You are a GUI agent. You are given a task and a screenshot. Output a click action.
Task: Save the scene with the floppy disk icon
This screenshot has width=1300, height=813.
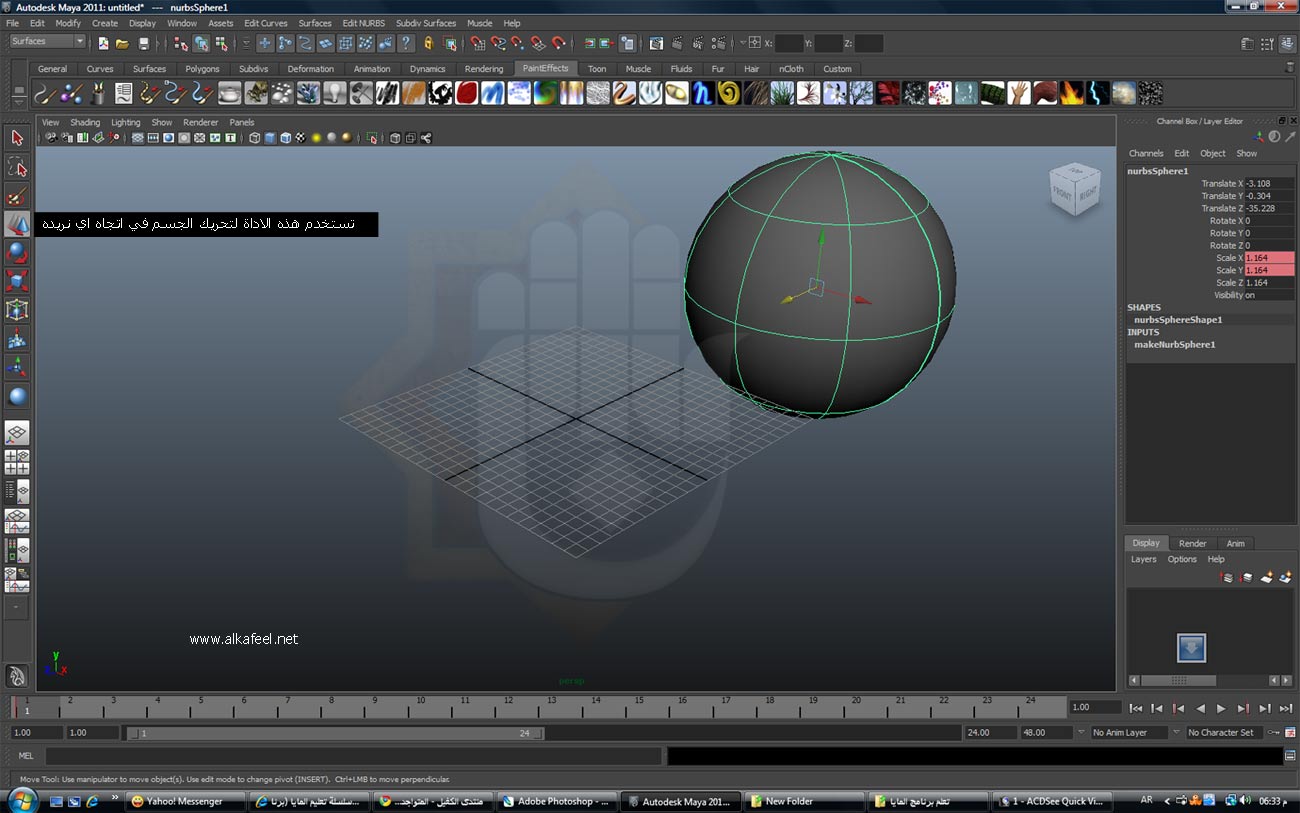[144, 43]
